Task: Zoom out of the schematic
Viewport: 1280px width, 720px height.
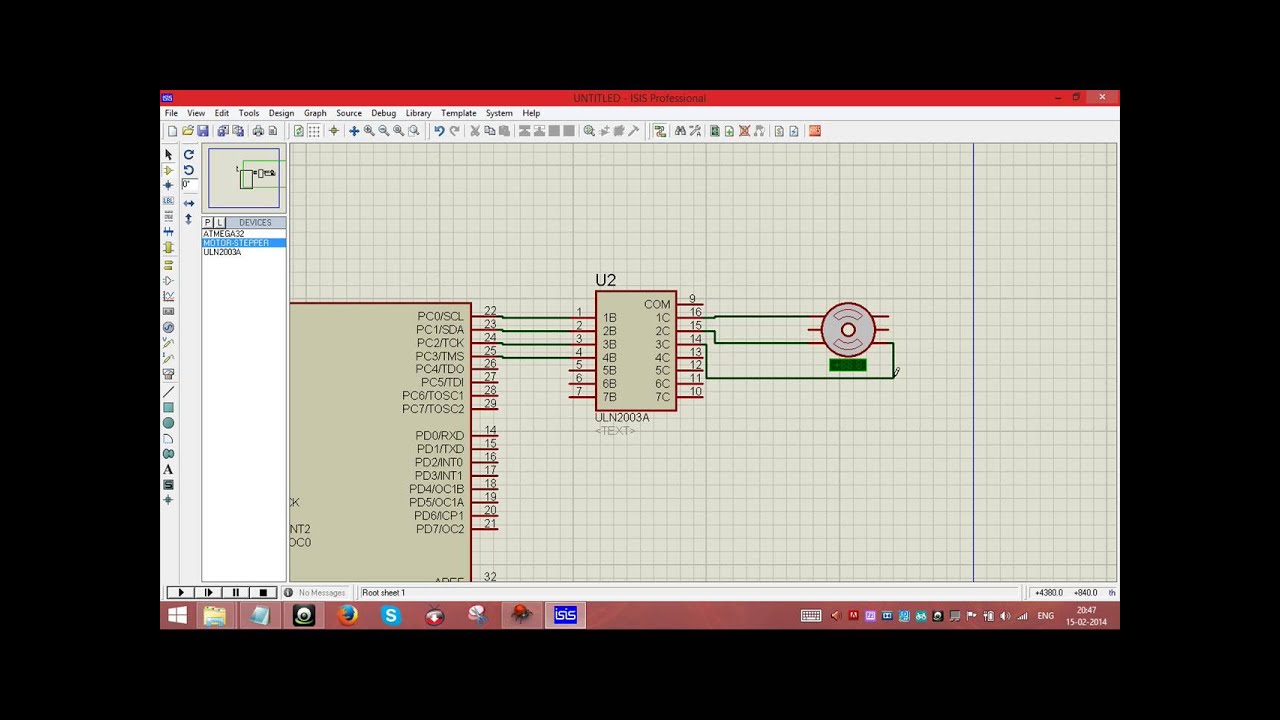Action: click(x=384, y=131)
